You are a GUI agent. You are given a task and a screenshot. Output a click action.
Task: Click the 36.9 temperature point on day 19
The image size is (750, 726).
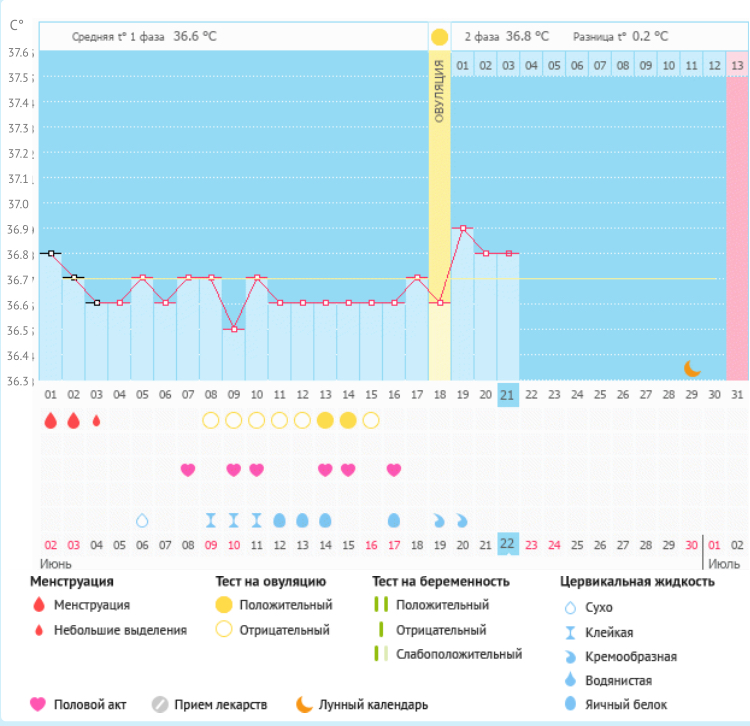(462, 228)
